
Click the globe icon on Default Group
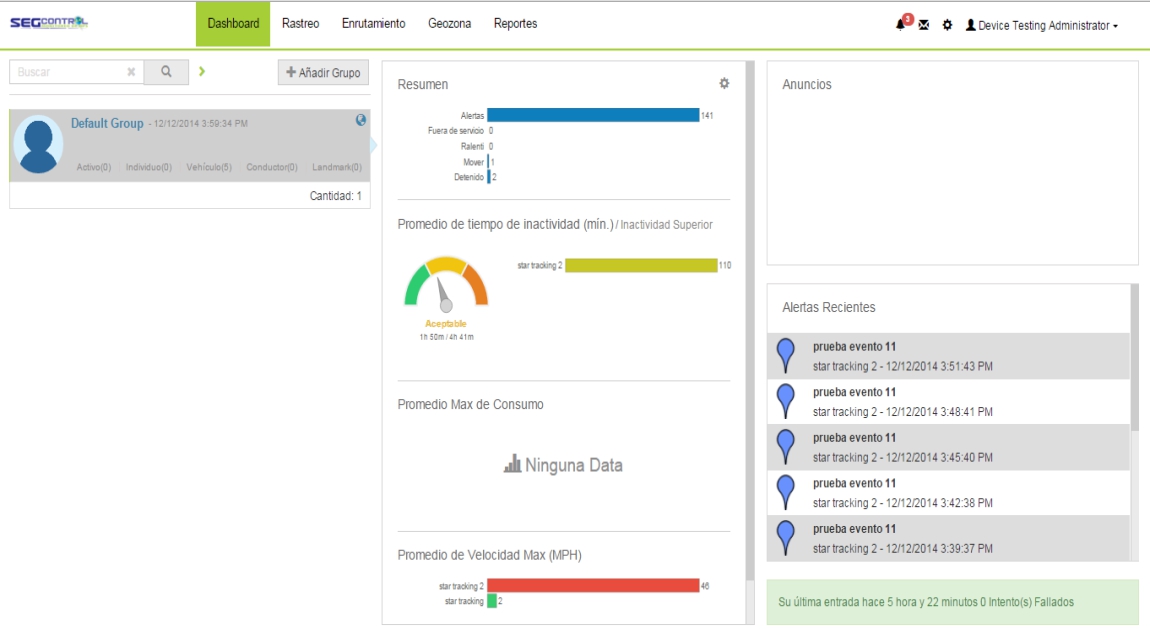[x=361, y=120]
